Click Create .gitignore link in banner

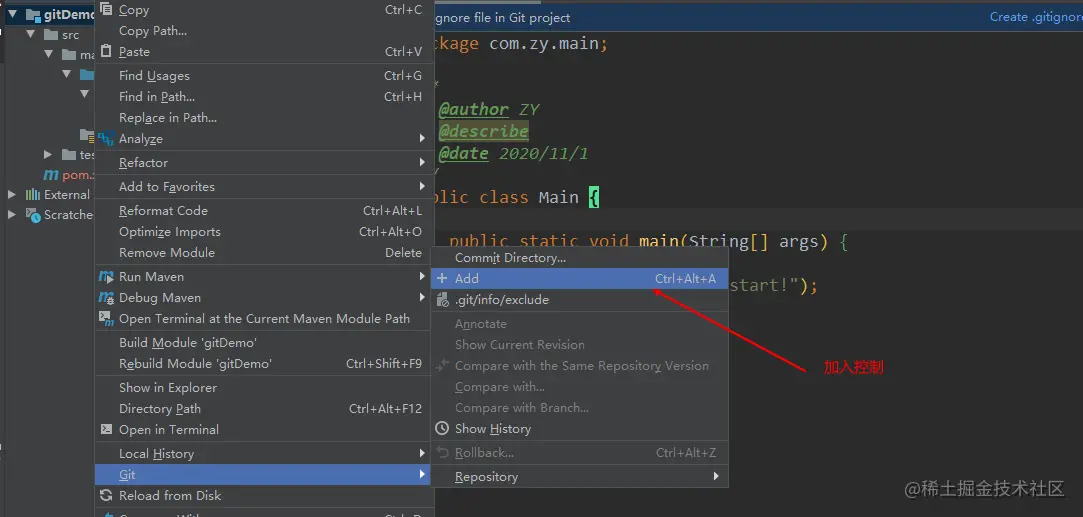tap(1036, 17)
